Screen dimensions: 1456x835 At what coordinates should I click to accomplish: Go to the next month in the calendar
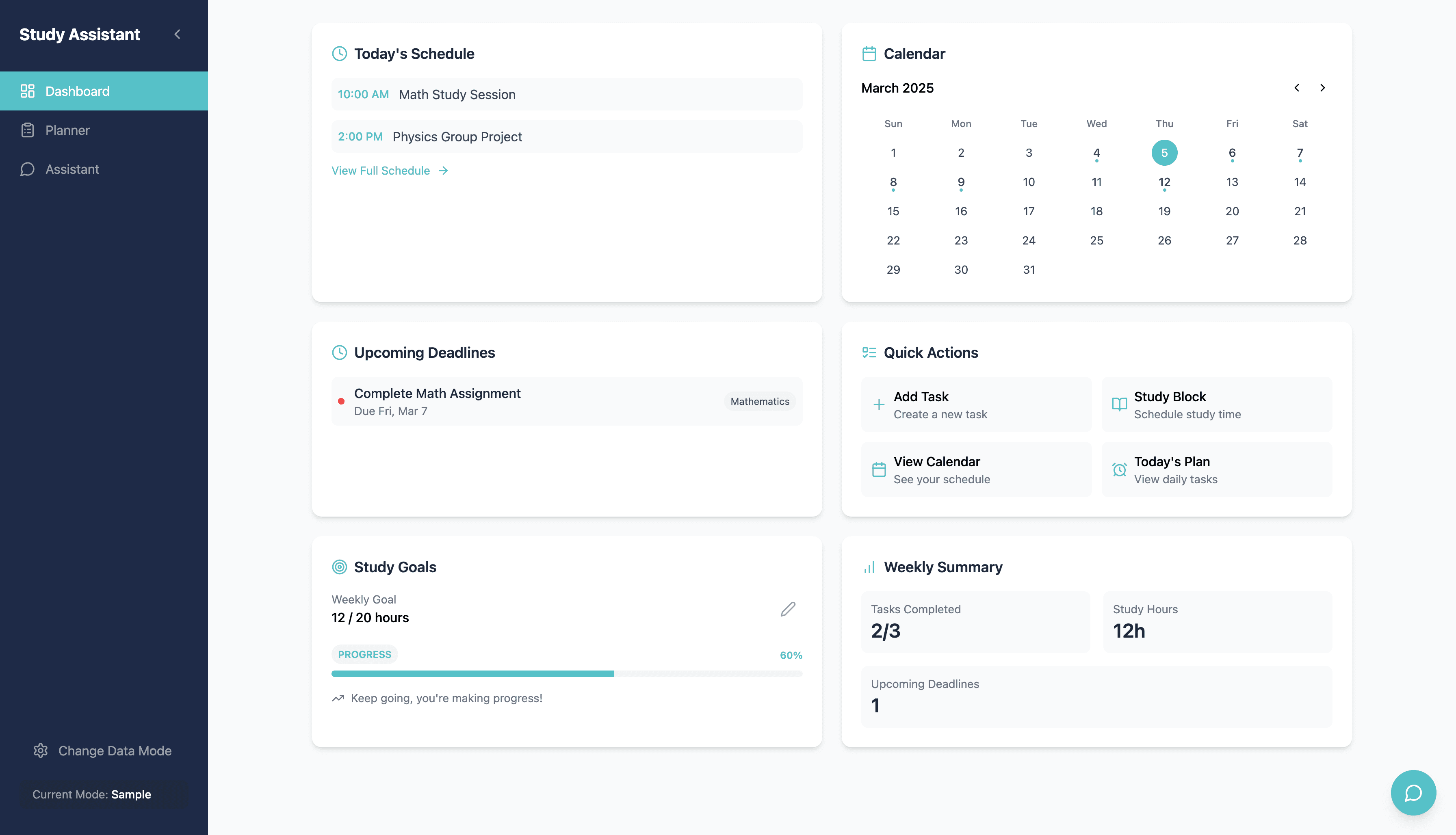pyautogui.click(x=1323, y=88)
